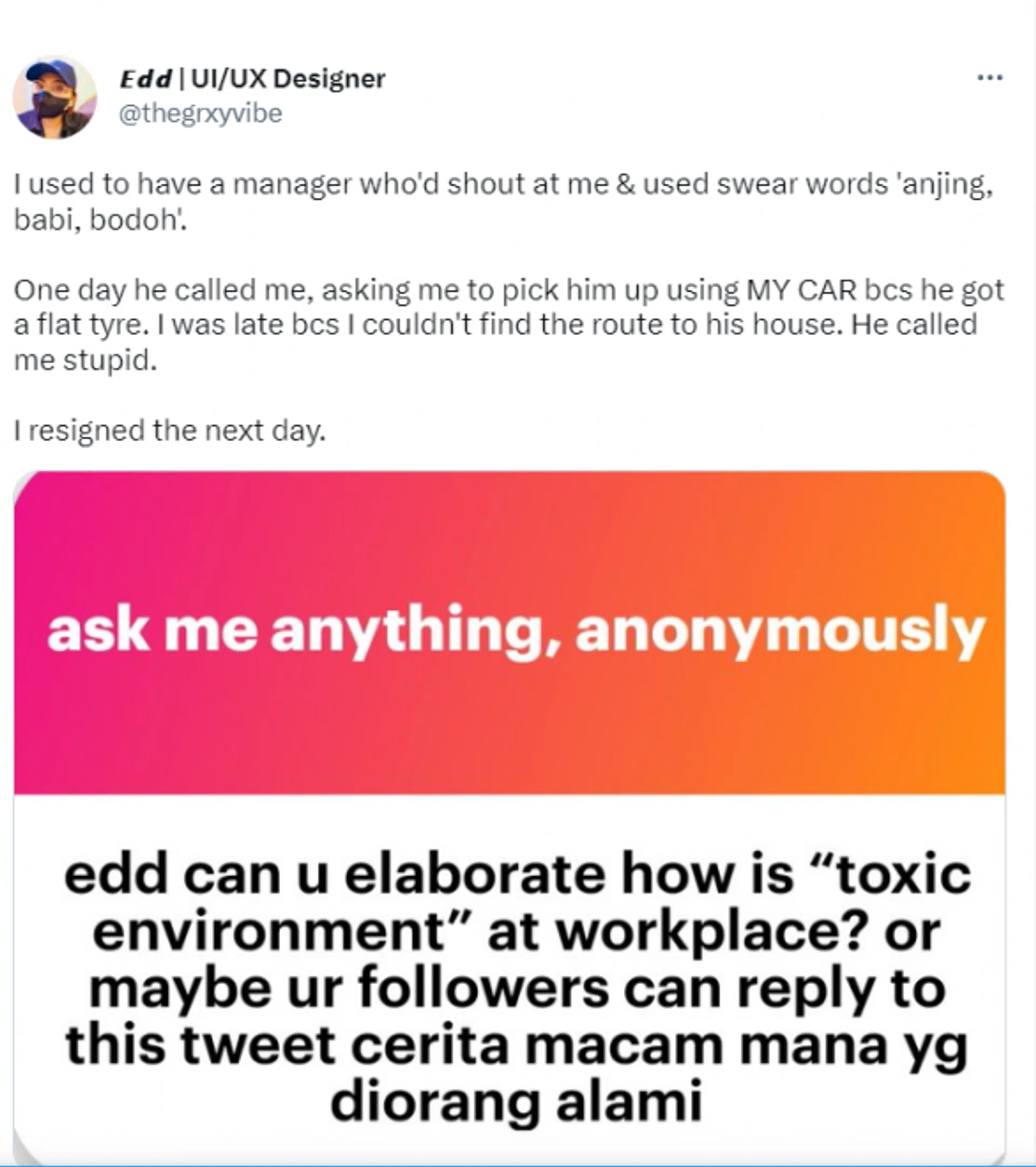Click 'maybe ur followers can reply to' line
This screenshot has height=1167, width=1036.
pos(516,988)
